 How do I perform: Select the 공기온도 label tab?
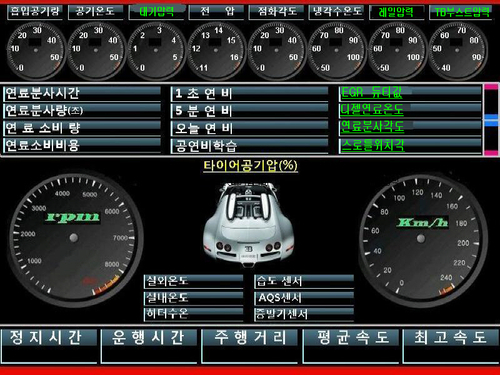pos(95,12)
